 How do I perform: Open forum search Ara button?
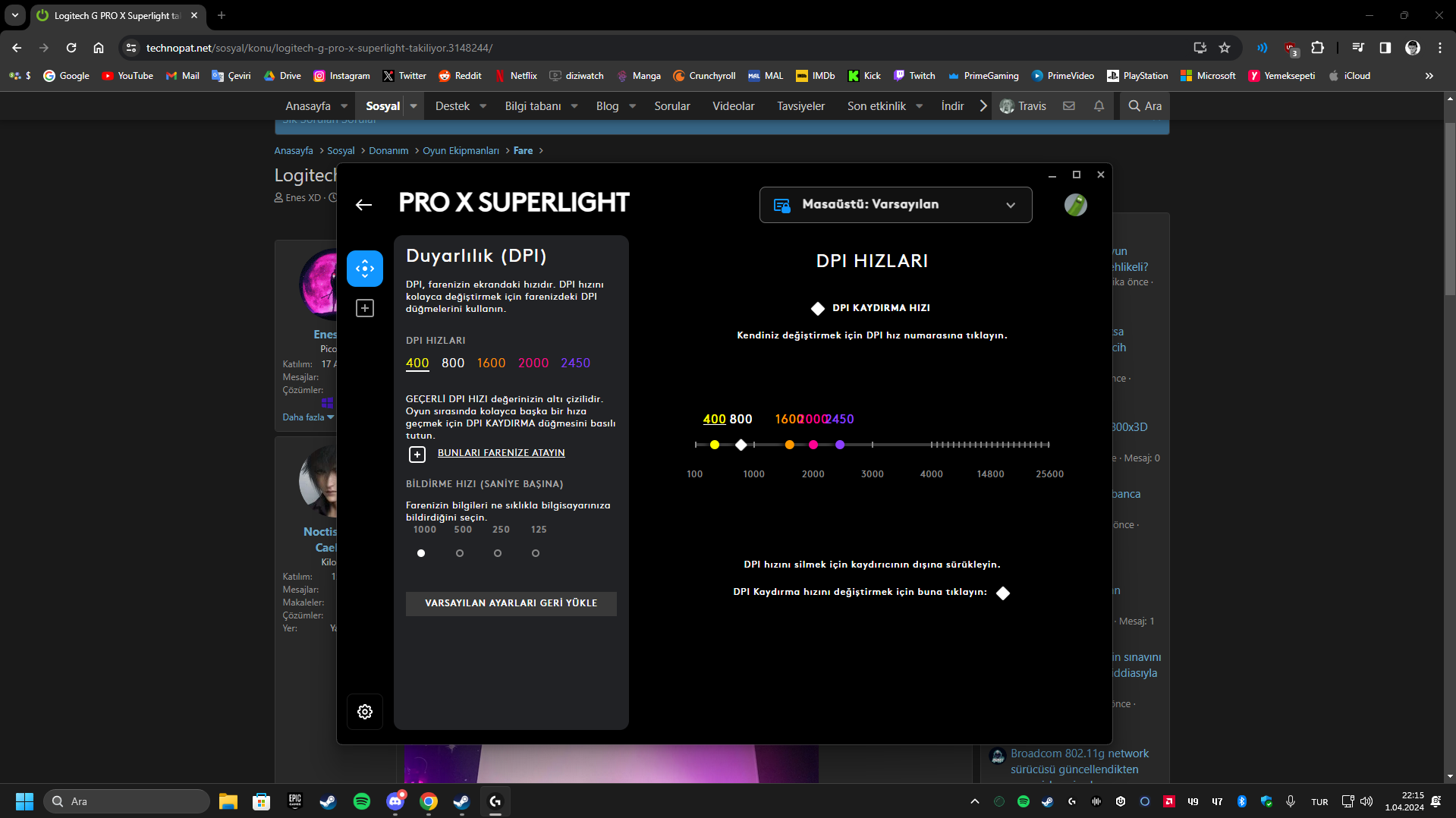tap(1145, 106)
